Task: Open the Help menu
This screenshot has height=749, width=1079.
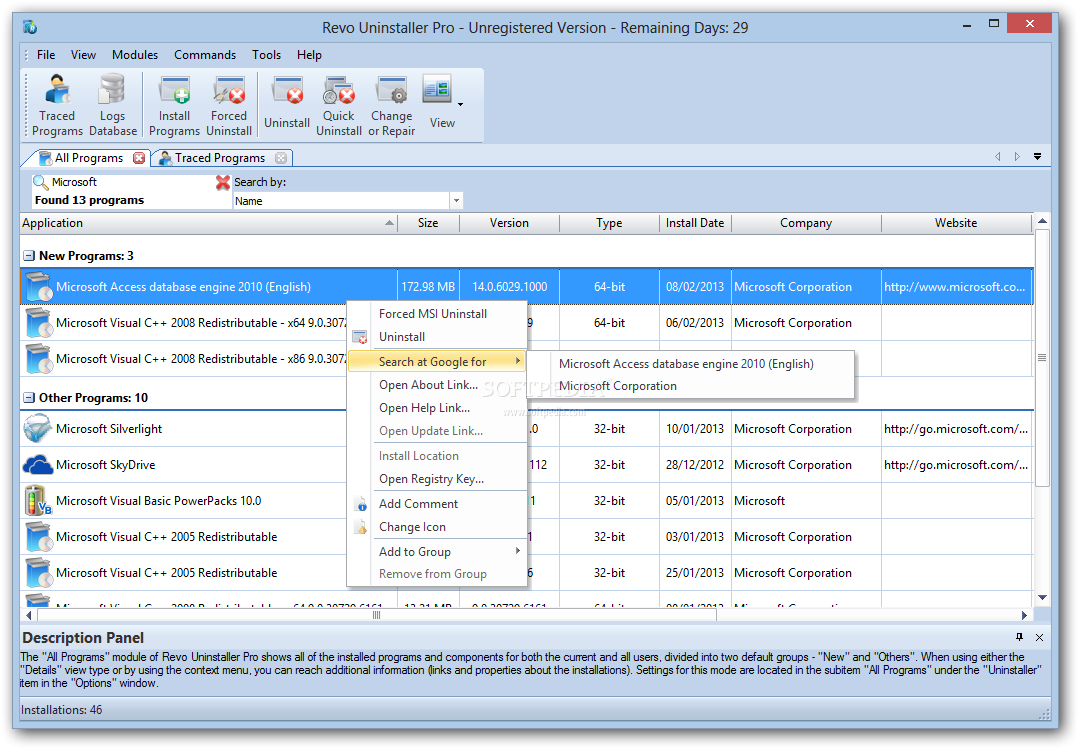Action: click(x=309, y=54)
